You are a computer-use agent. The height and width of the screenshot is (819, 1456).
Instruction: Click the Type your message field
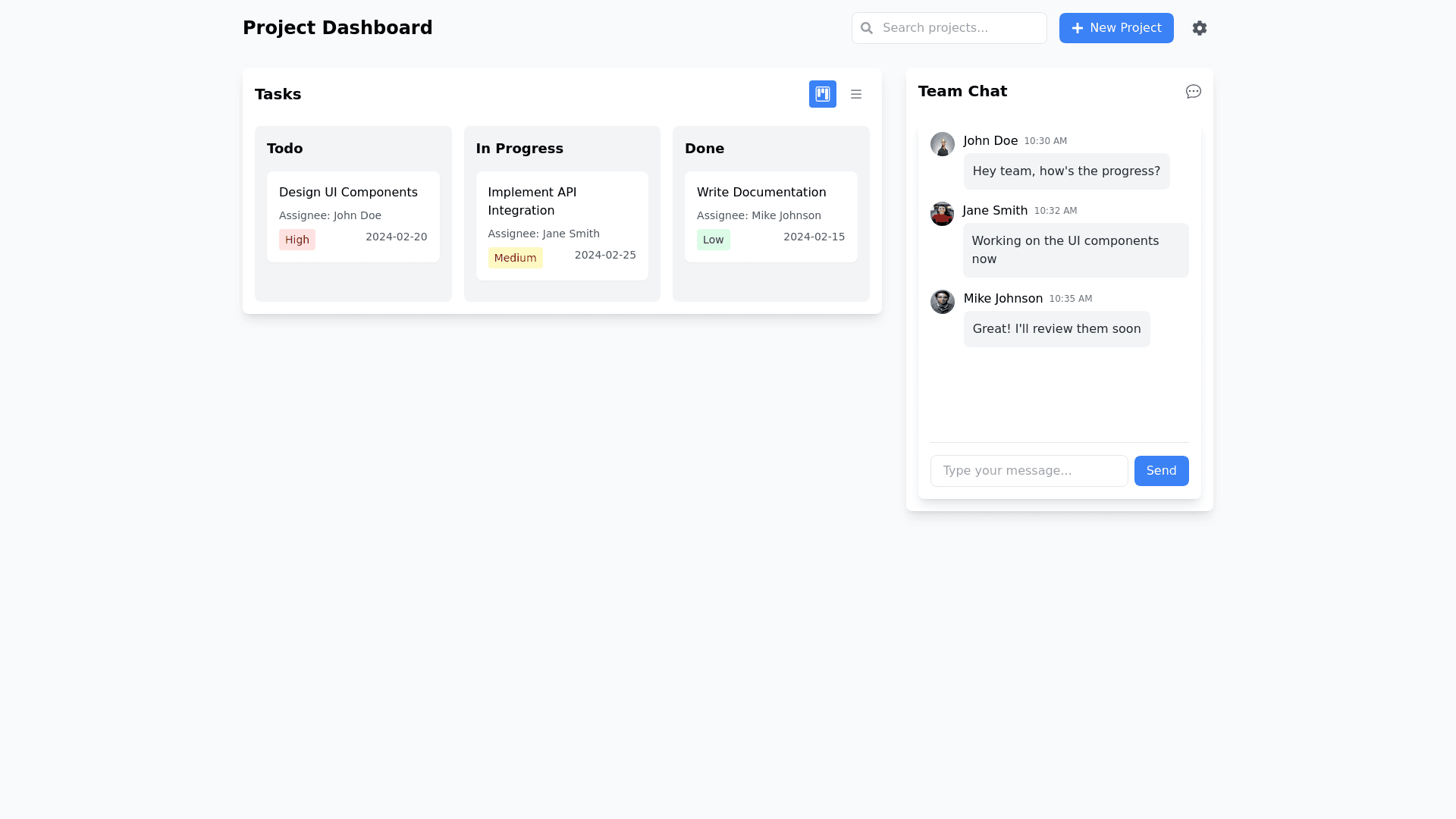pyautogui.click(x=1028, y=471)
